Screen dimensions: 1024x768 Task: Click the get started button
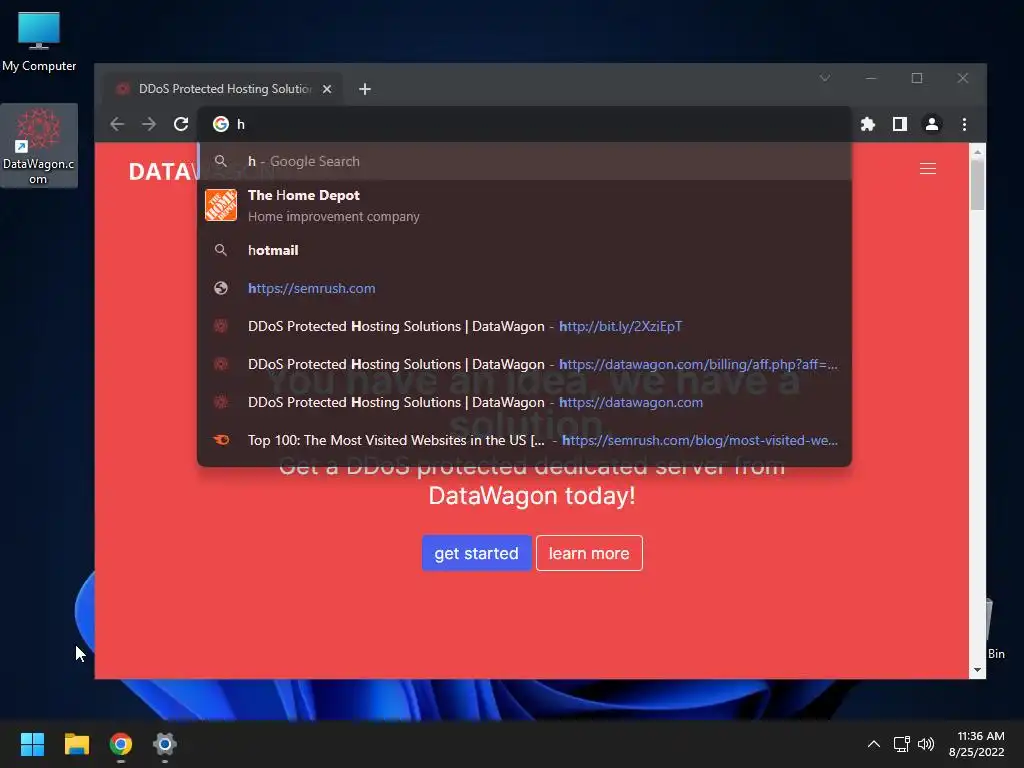coord(476,553)
